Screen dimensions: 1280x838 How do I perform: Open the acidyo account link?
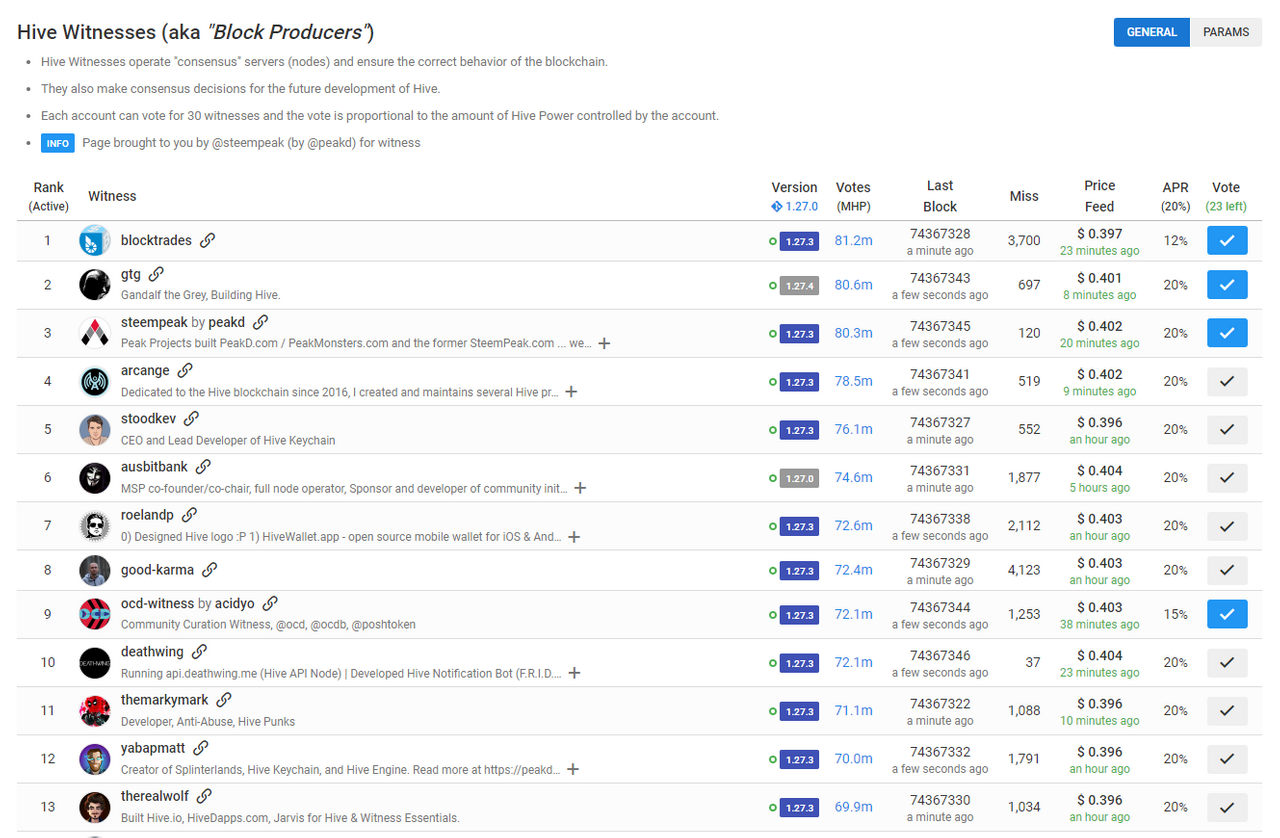click(x=235, y=604)
